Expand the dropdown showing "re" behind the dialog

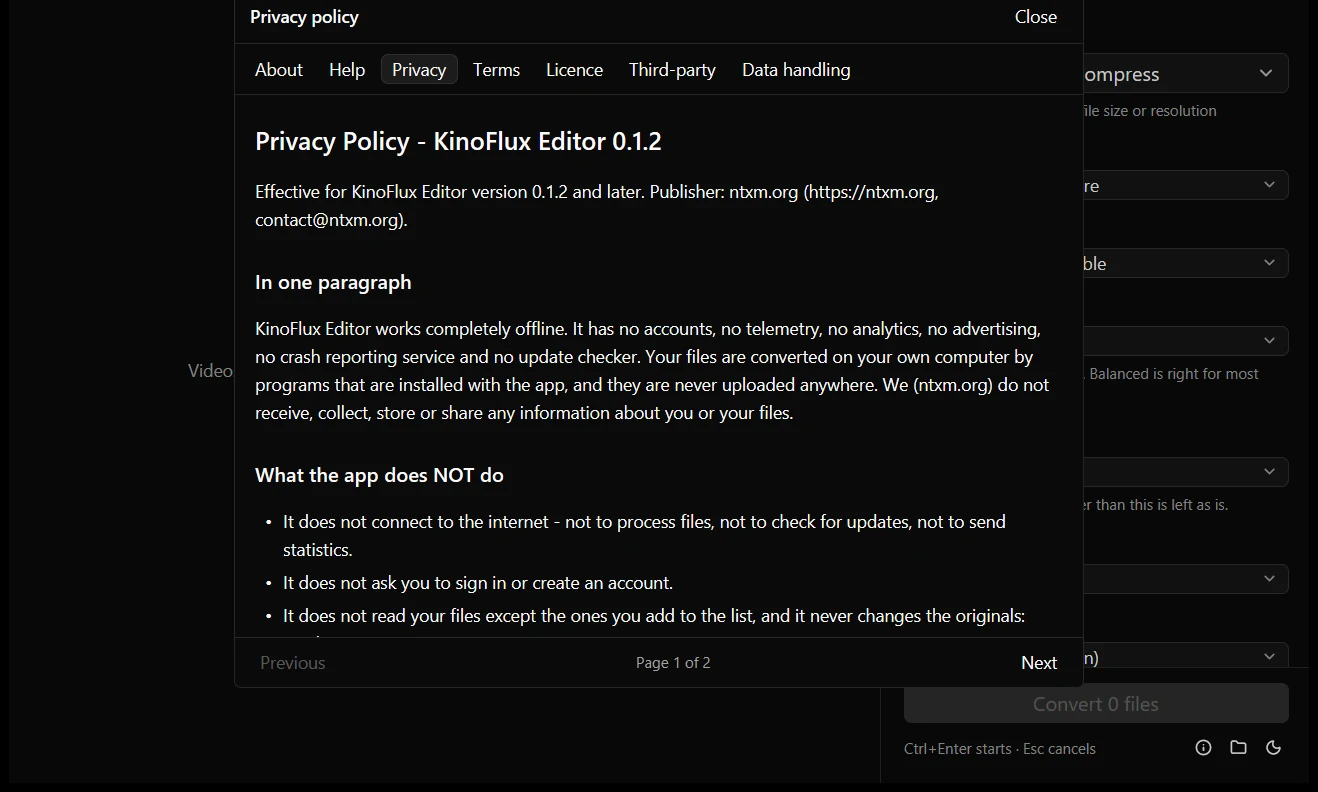(1186, 185)
